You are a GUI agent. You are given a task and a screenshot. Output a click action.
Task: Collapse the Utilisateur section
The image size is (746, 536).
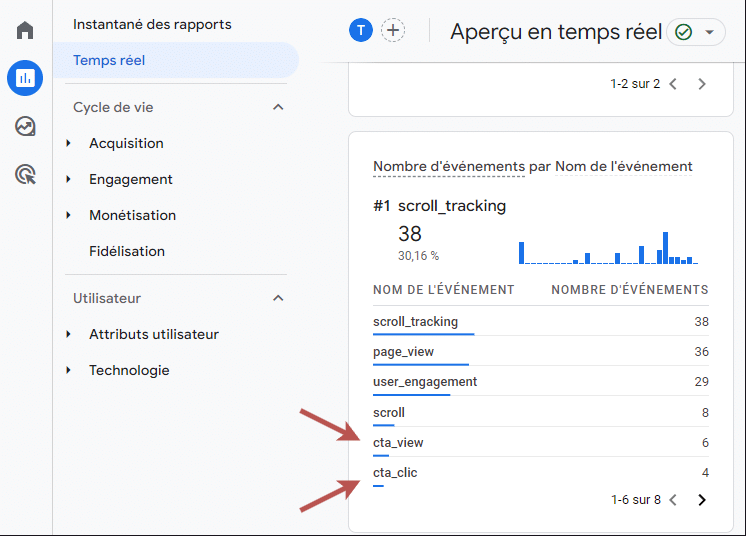pyautogui.click(x=278, y=298)
